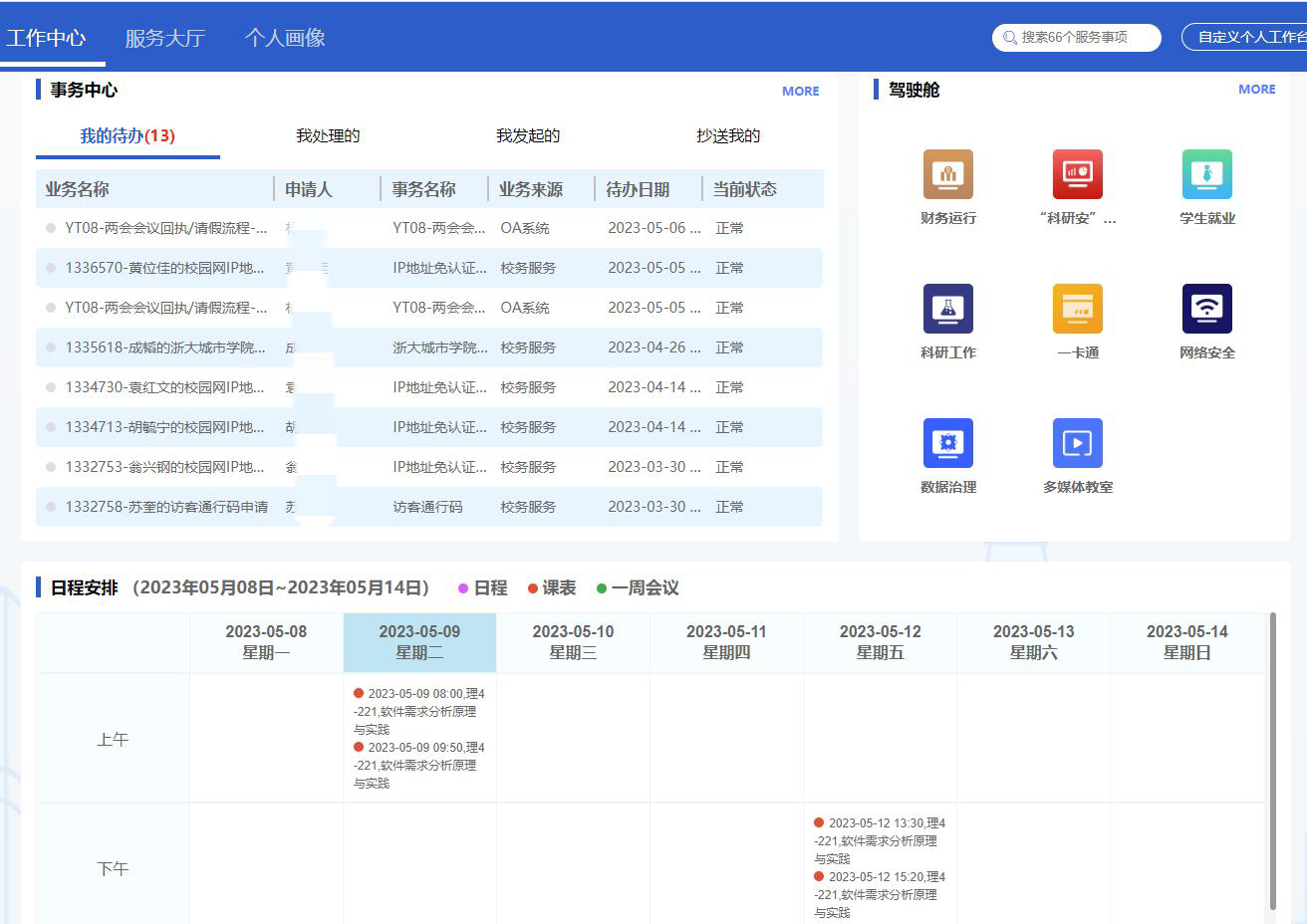This screenshot has height=924, width=1307.
Task: Open the 1335618-成韬 浙大城市学院 task row
Action: (429, 347)
